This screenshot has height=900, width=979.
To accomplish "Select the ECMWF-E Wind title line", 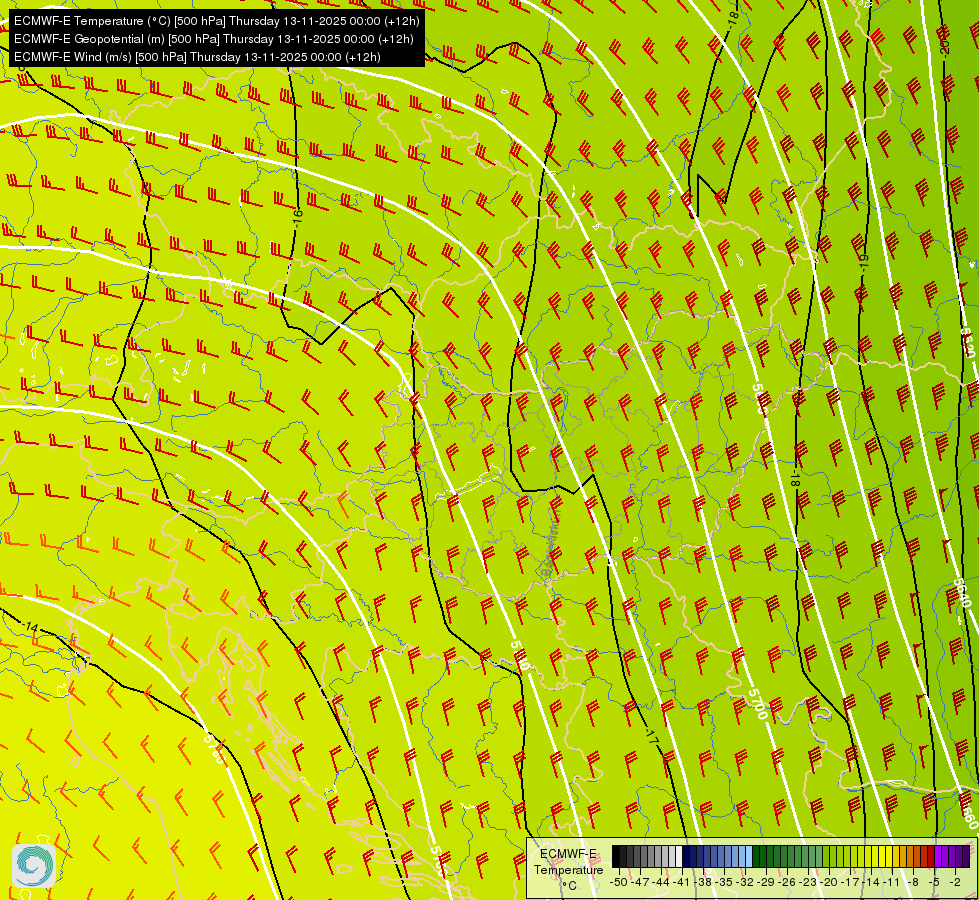I will pos(197,57).
